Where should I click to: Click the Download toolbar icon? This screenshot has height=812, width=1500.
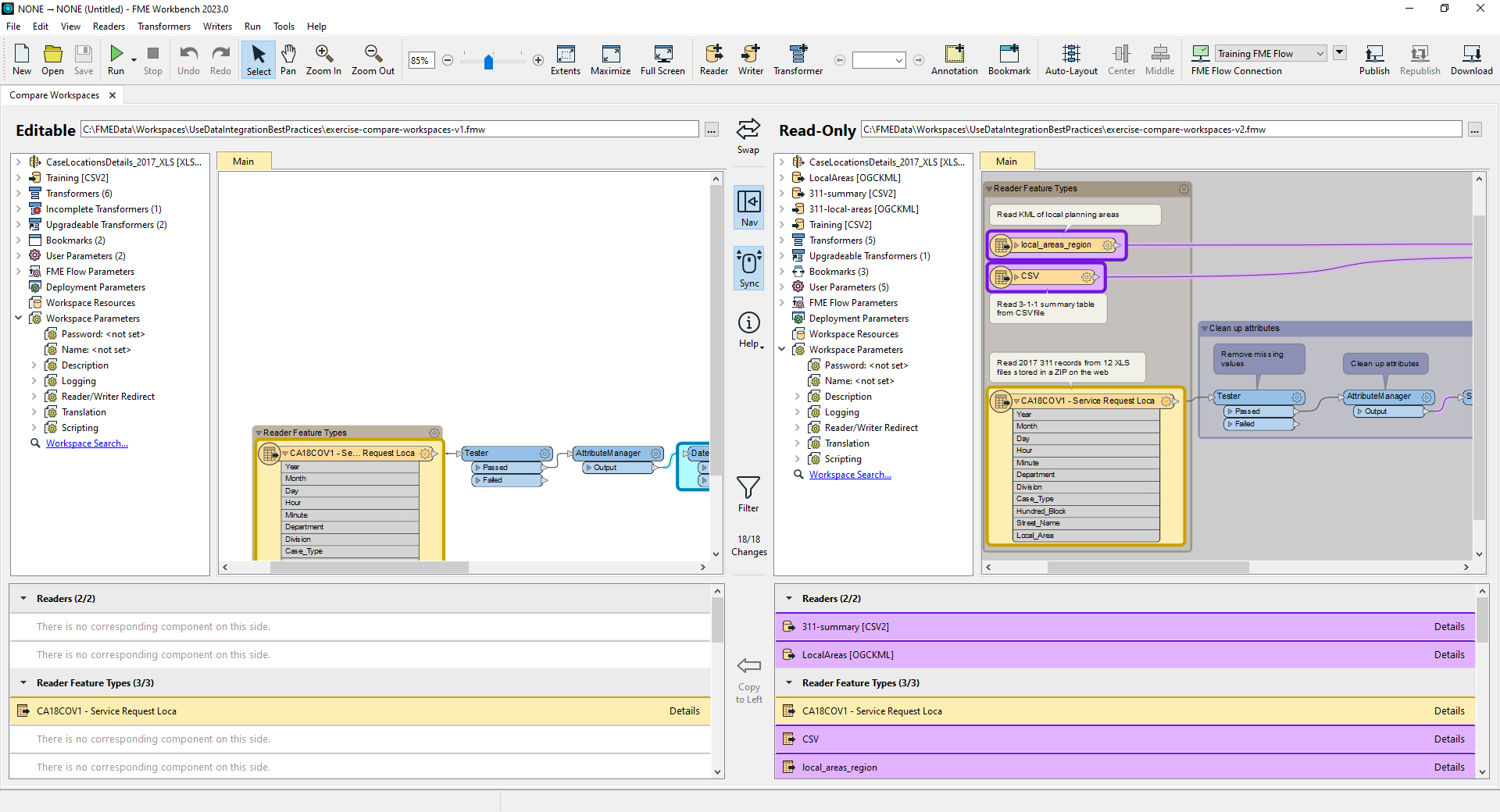[x=1472, y=60]
